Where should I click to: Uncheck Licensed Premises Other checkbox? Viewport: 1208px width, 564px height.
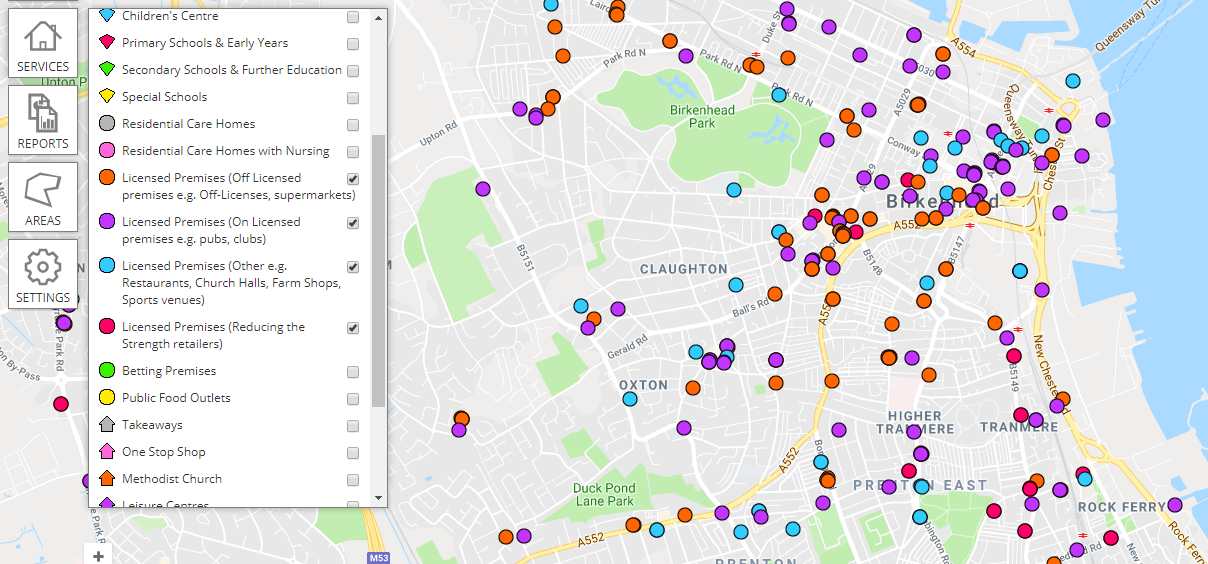coord(353,267)
